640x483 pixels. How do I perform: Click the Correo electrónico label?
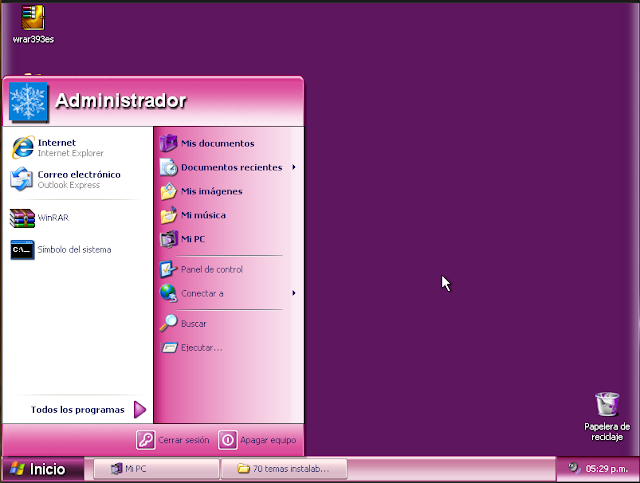79,174
